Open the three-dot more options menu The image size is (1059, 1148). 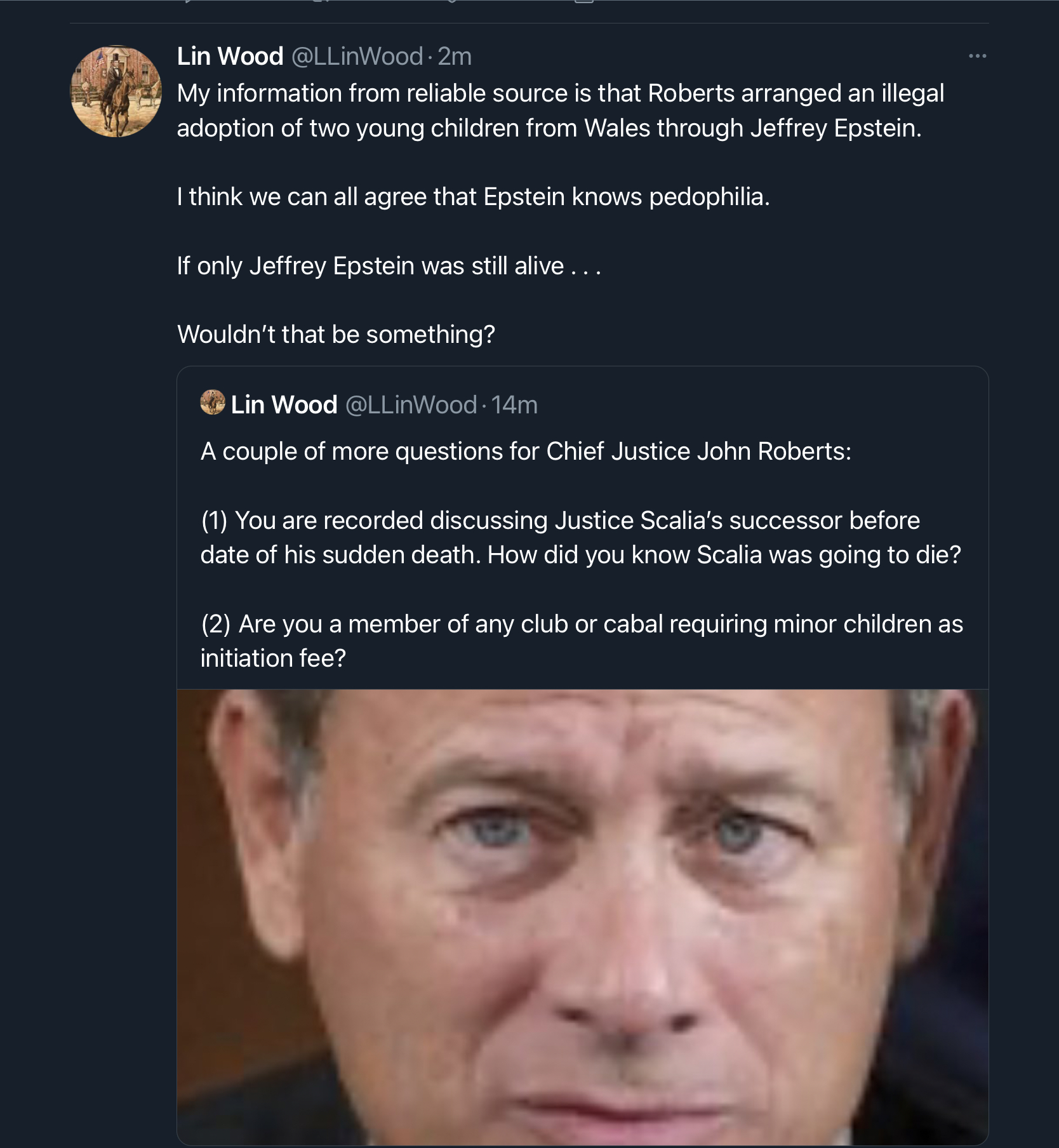click(x=977, y=57)
